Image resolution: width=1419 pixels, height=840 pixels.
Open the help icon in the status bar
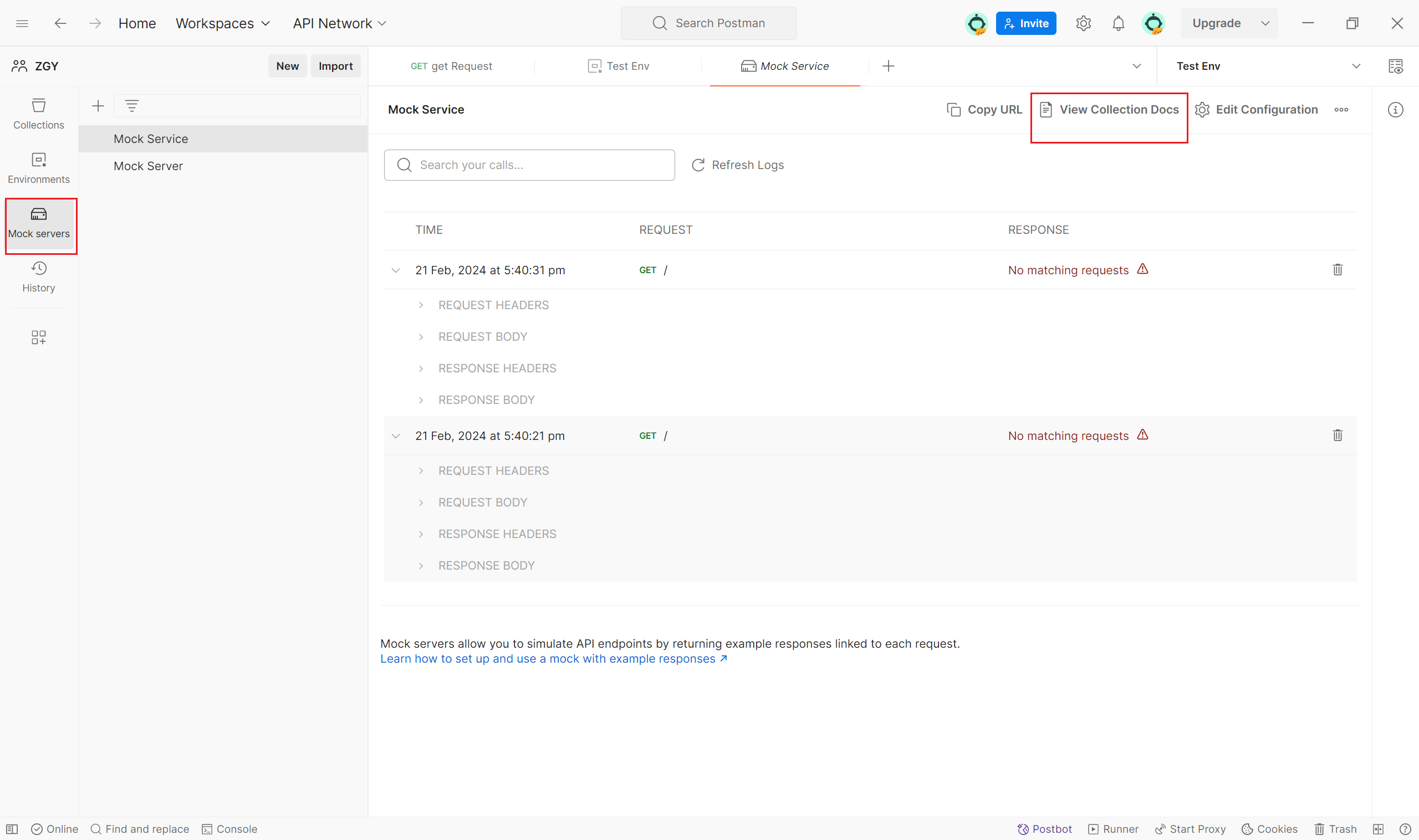1405,829
